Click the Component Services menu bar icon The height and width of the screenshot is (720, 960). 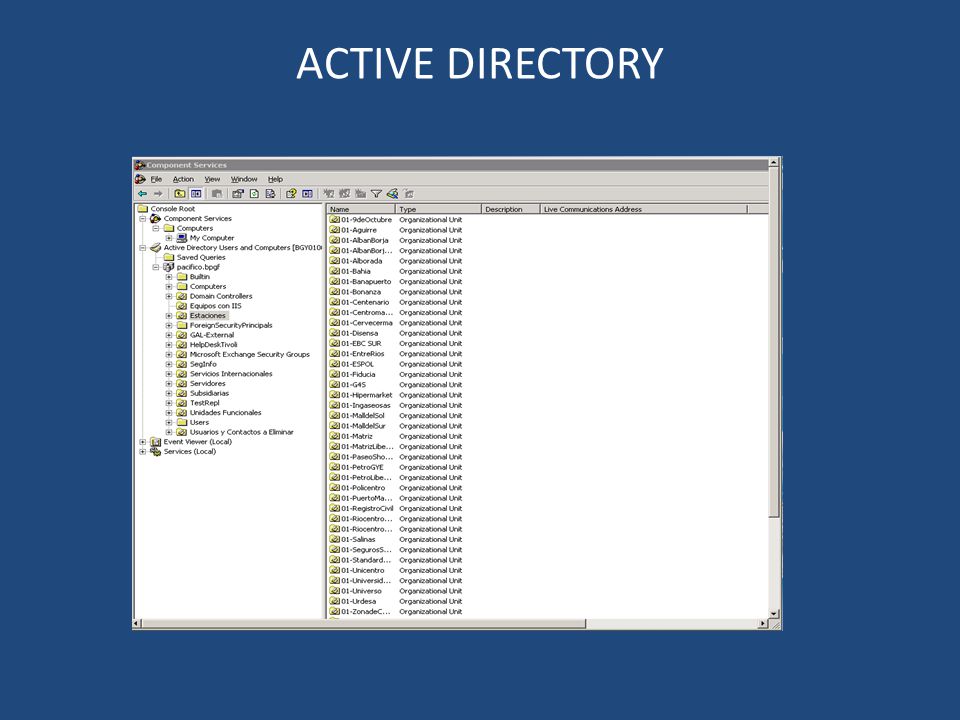tap(140, 179)
